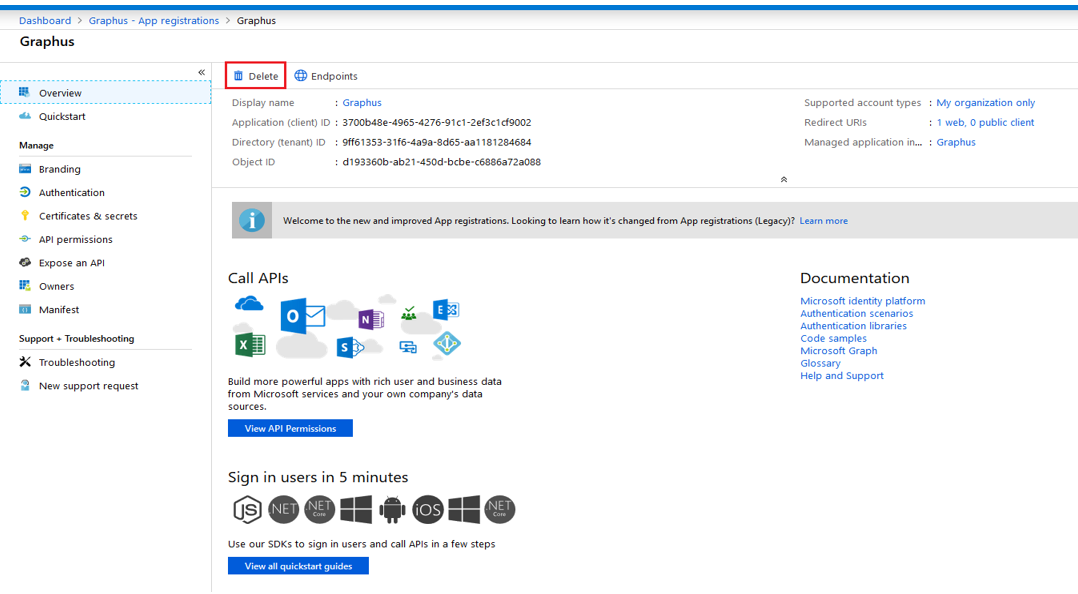Click the Learn more link in banner
This screenshot has height=594, width=1078.
(824, 221)
